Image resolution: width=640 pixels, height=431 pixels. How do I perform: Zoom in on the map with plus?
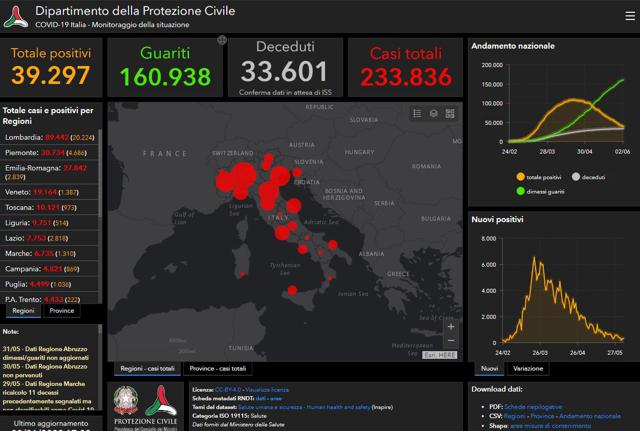click(x=451, y=327)
